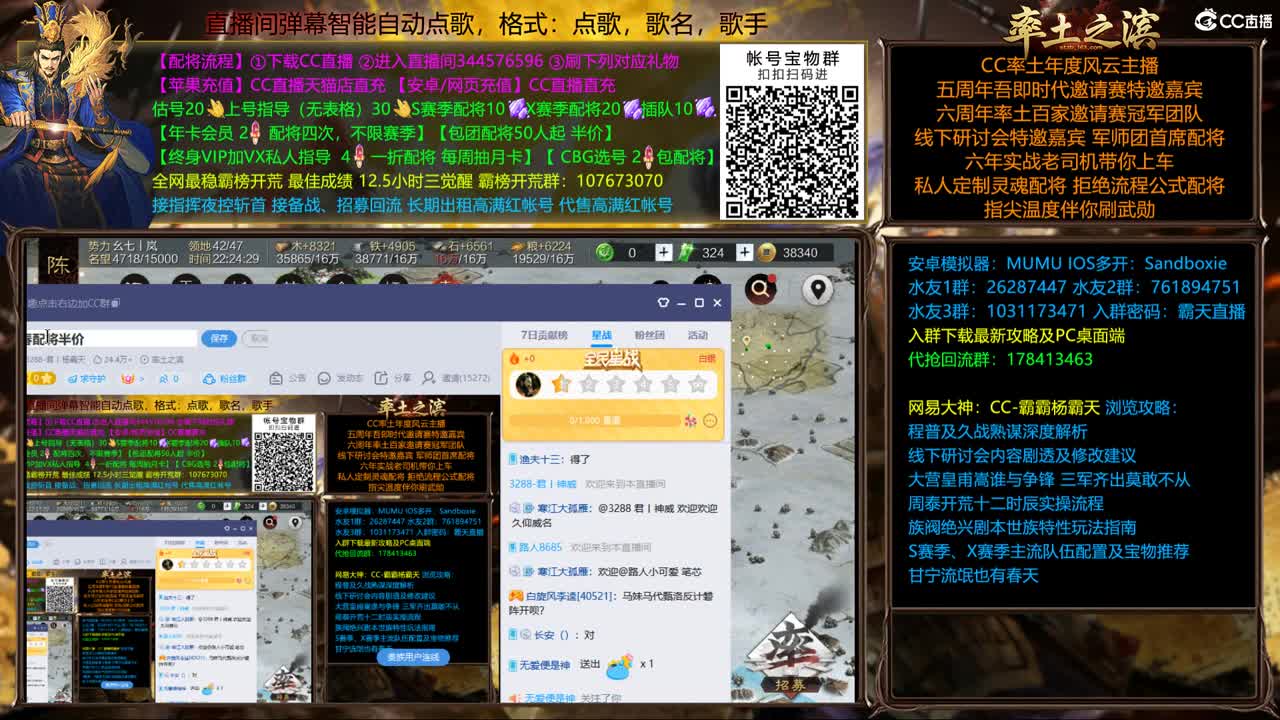Open the 粉丝群 fan group icon

pyautogui.click(x=209, y=379)
